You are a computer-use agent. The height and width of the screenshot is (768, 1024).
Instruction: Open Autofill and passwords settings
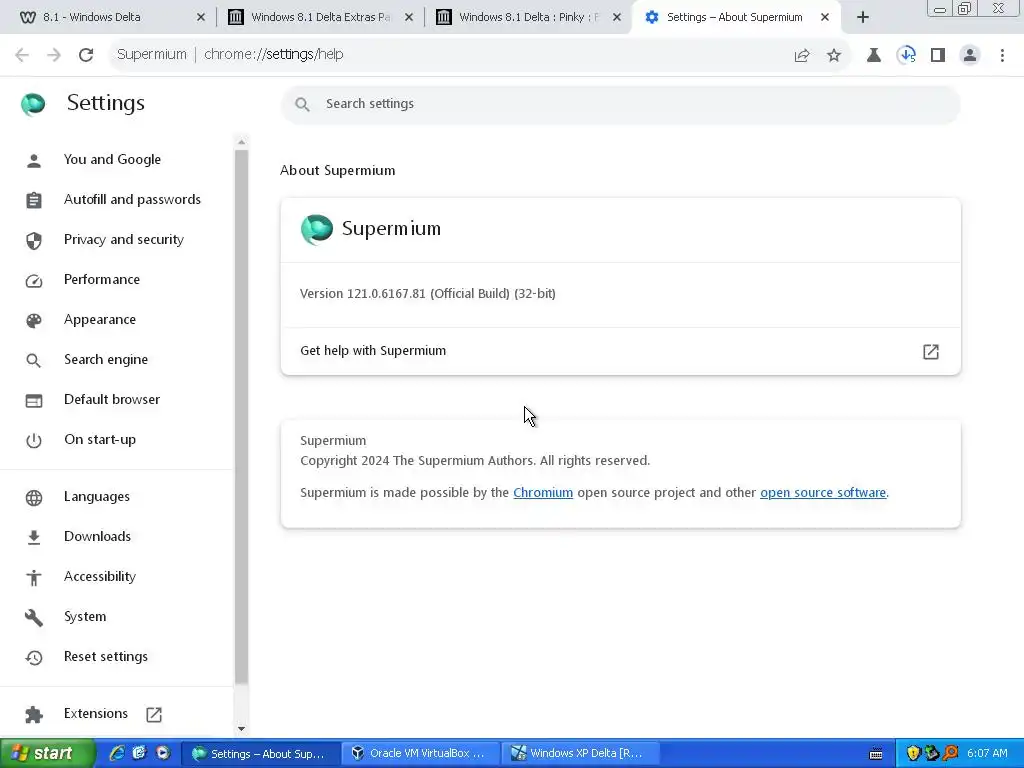pyautogui.click(x=132, y=199)
